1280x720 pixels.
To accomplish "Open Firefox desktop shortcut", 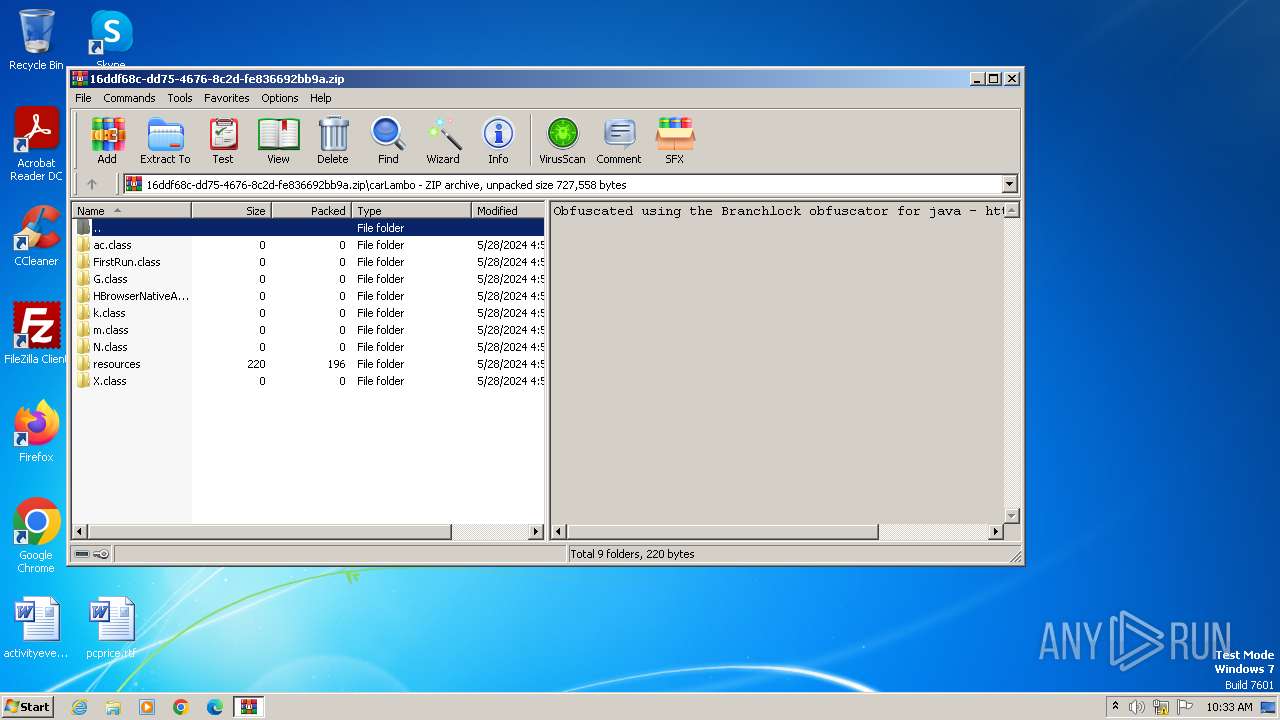I will [x=36, y=432].
